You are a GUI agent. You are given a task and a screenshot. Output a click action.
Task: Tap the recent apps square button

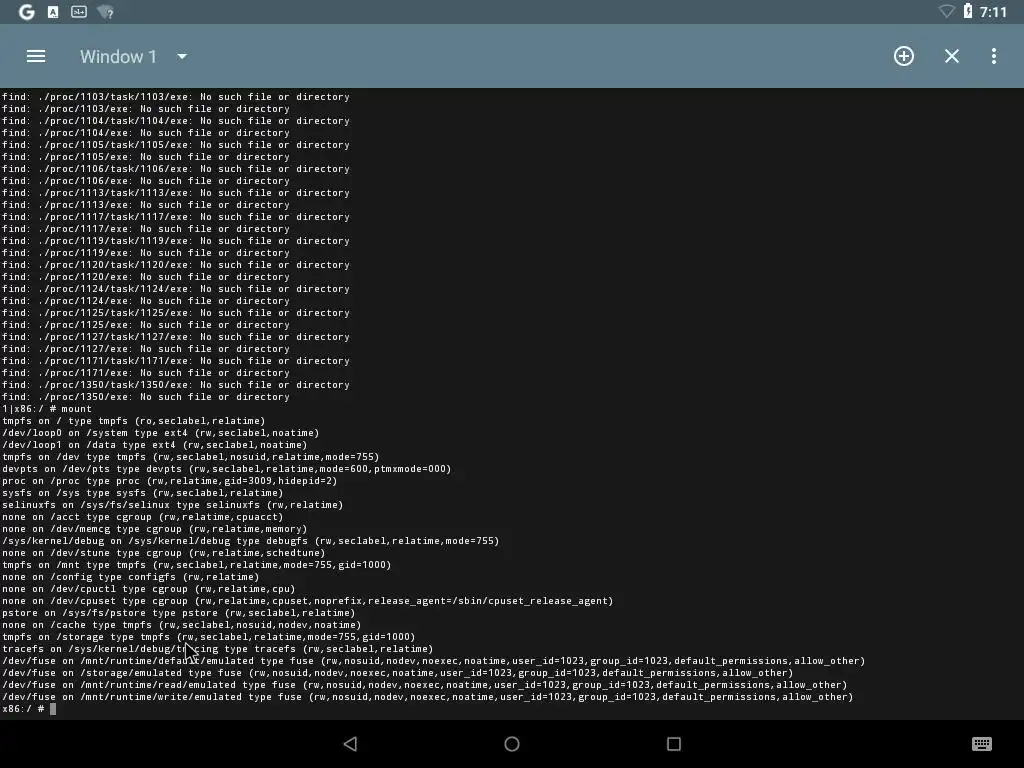click(x=674, y=744)
